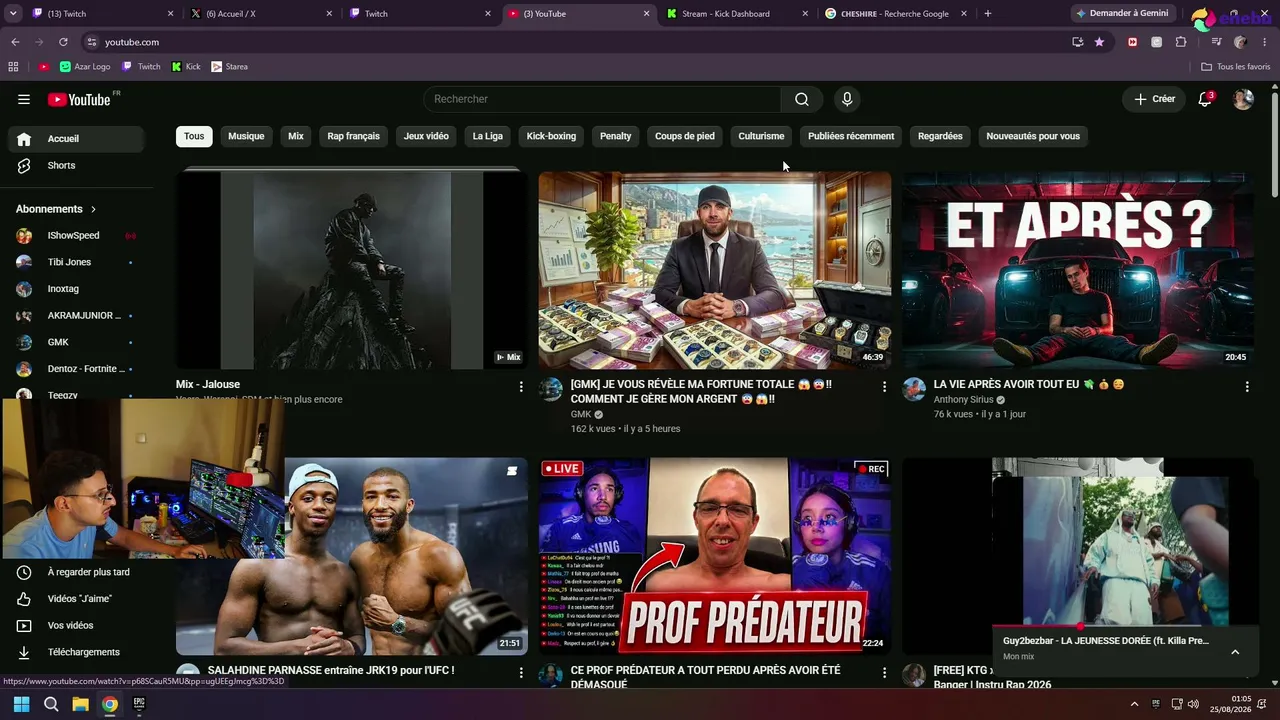The image size is (1280, 720).
Task: Filter feed by Musique chip
Action: pos(246,136)
